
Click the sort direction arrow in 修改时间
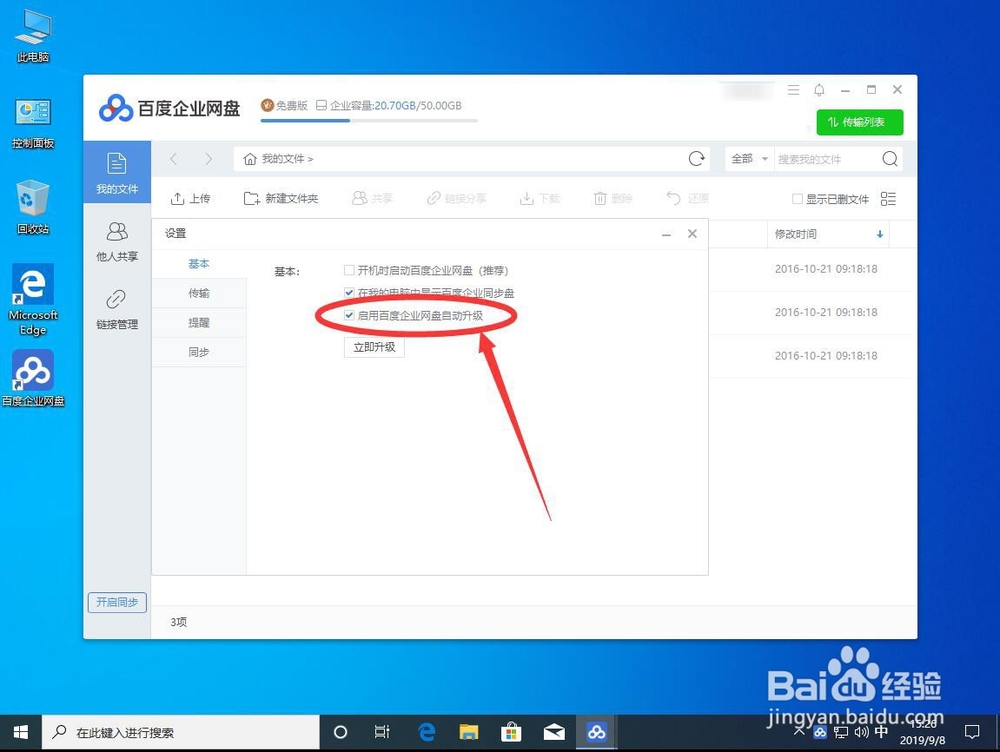coord(880,234)
